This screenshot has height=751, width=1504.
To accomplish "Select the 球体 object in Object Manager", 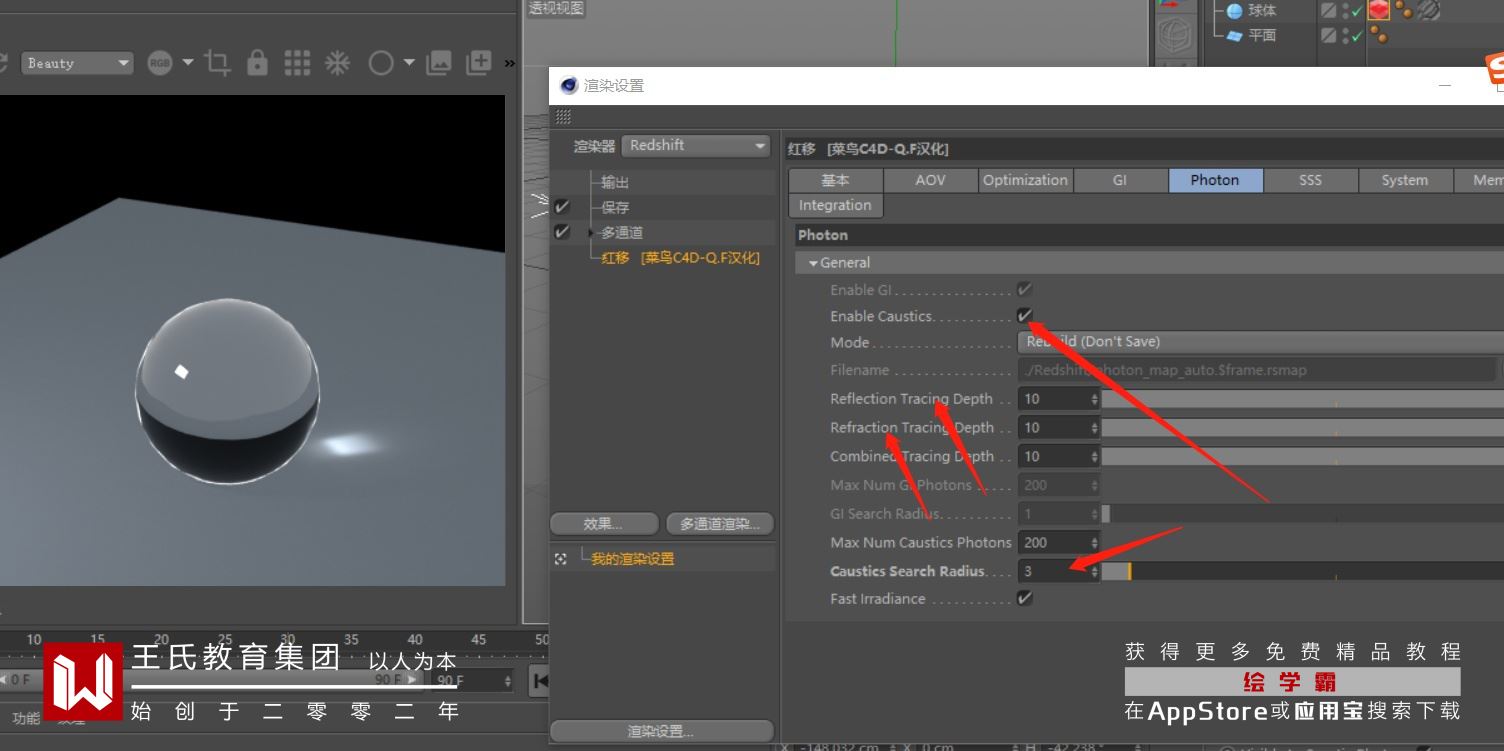I will pyautogui.click(x=1262, y=11).
